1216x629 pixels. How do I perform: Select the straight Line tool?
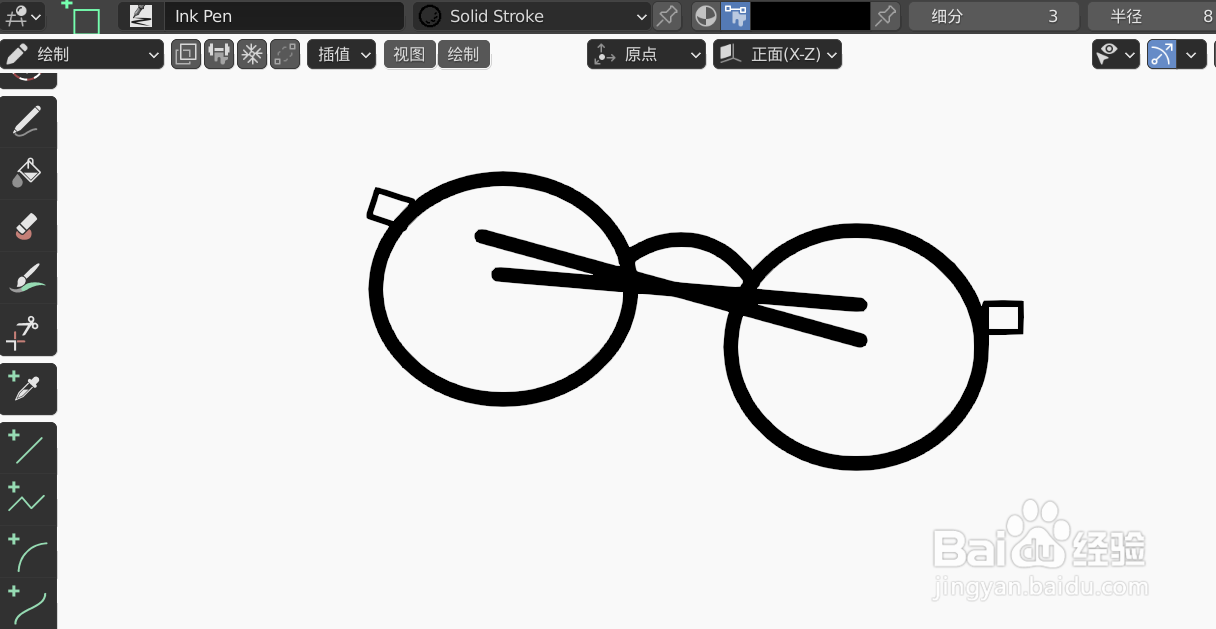[28, 448]
